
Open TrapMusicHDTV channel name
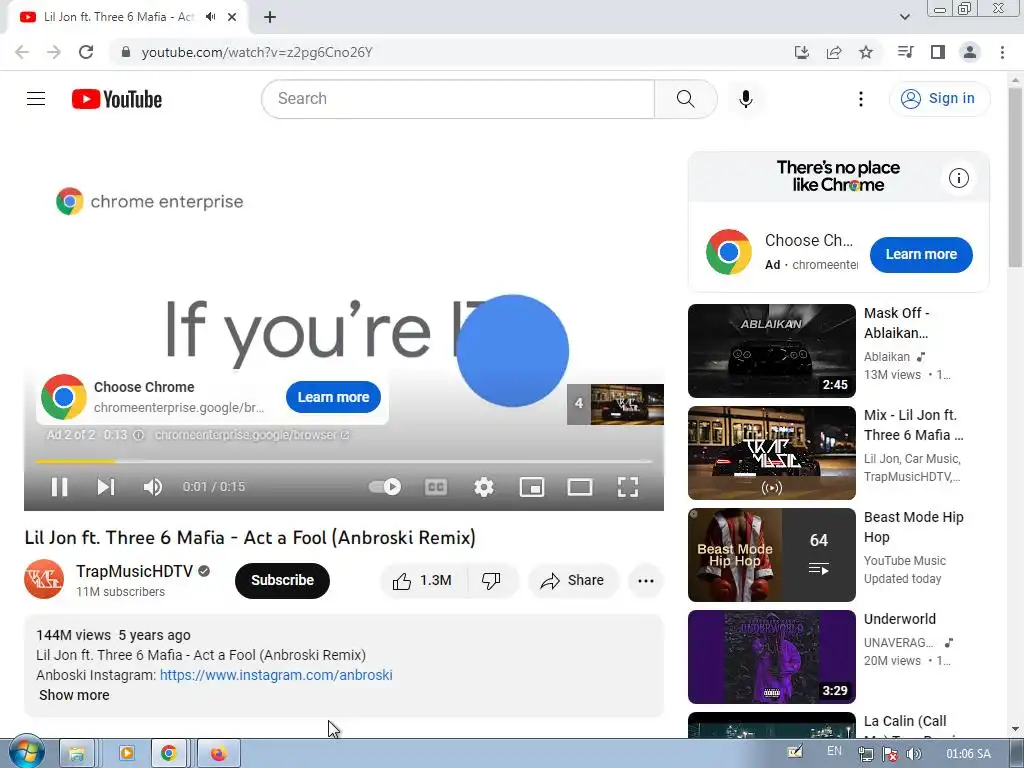pos(134,571)
